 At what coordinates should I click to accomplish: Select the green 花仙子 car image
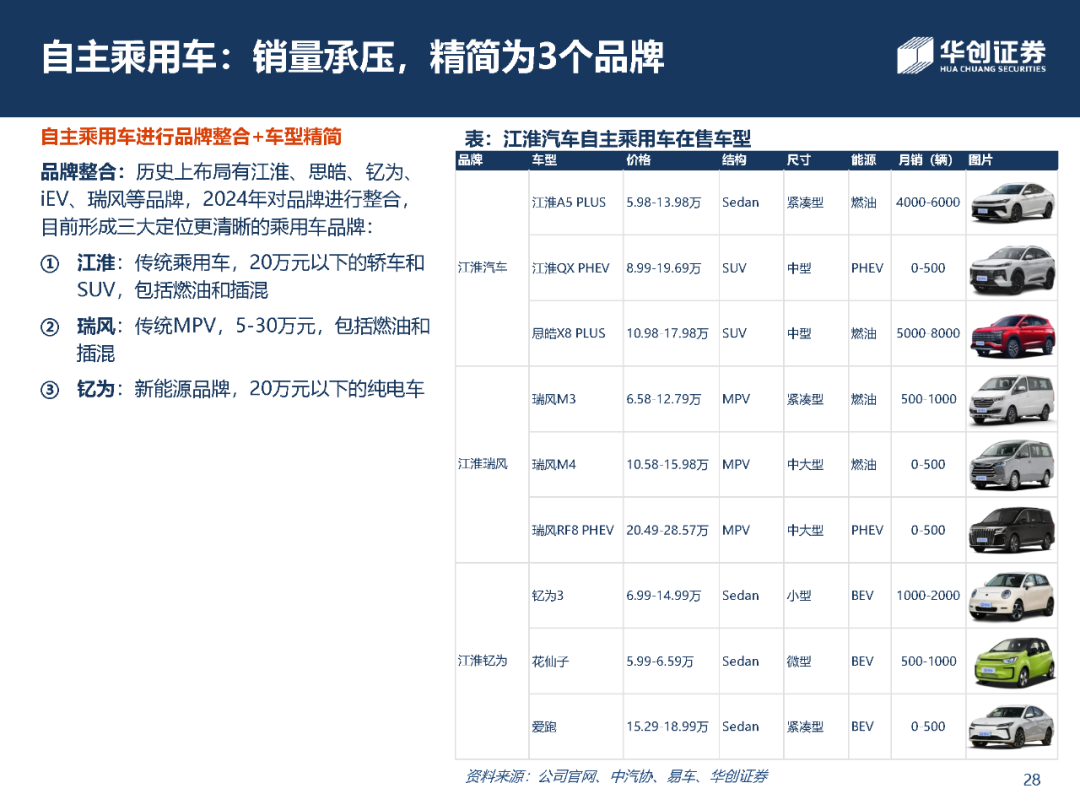coord(1012,661)
